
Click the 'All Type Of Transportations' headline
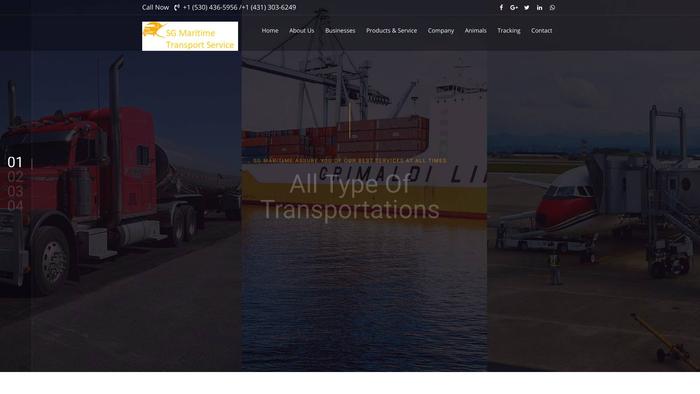tap(350, 197)
